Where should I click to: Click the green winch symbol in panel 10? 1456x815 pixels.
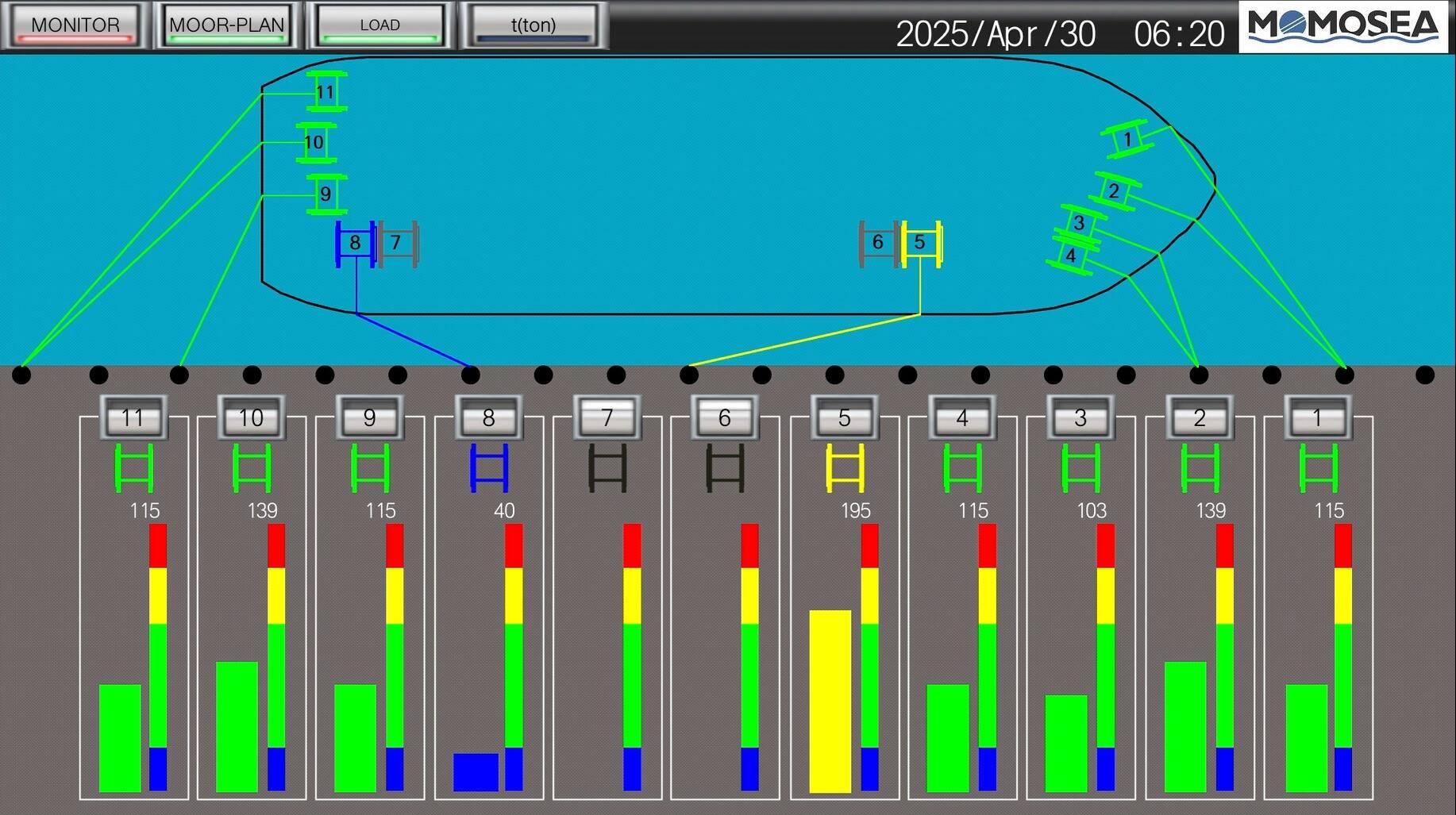252,467
